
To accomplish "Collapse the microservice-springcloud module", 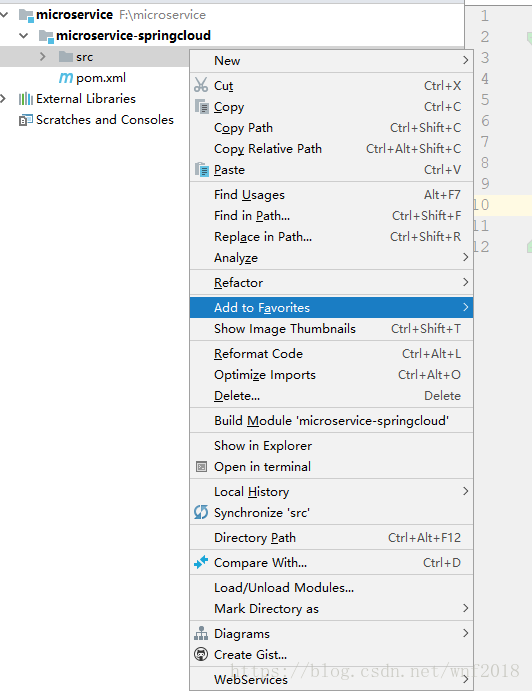I will click(24, 36).
